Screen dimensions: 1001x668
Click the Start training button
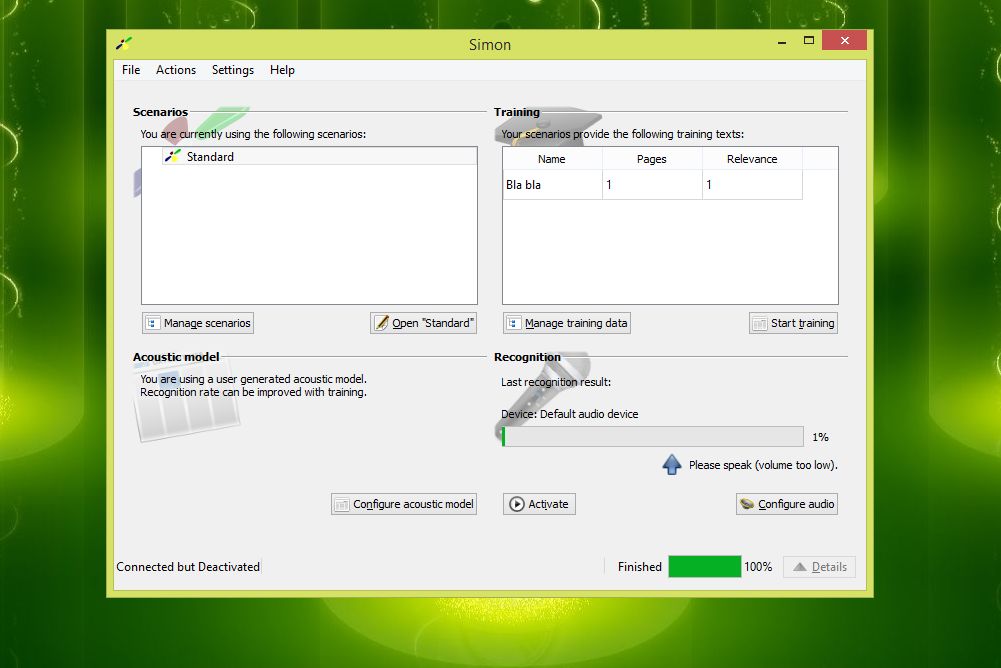794,323
